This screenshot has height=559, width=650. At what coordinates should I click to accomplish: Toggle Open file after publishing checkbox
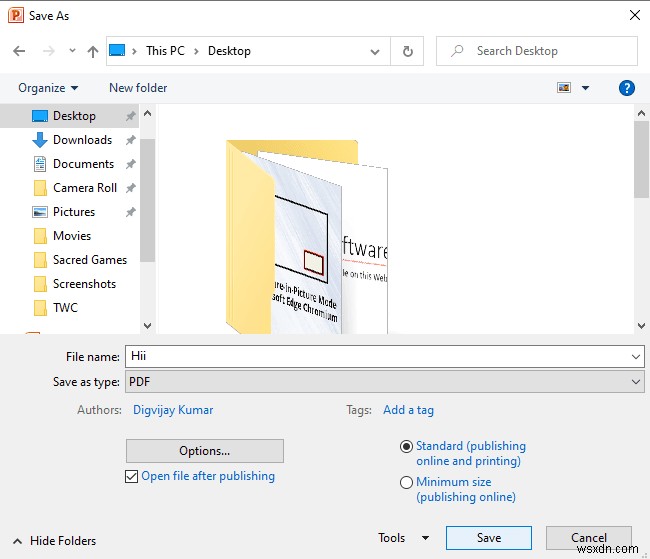pyautogui.click(x=131, y=476)
